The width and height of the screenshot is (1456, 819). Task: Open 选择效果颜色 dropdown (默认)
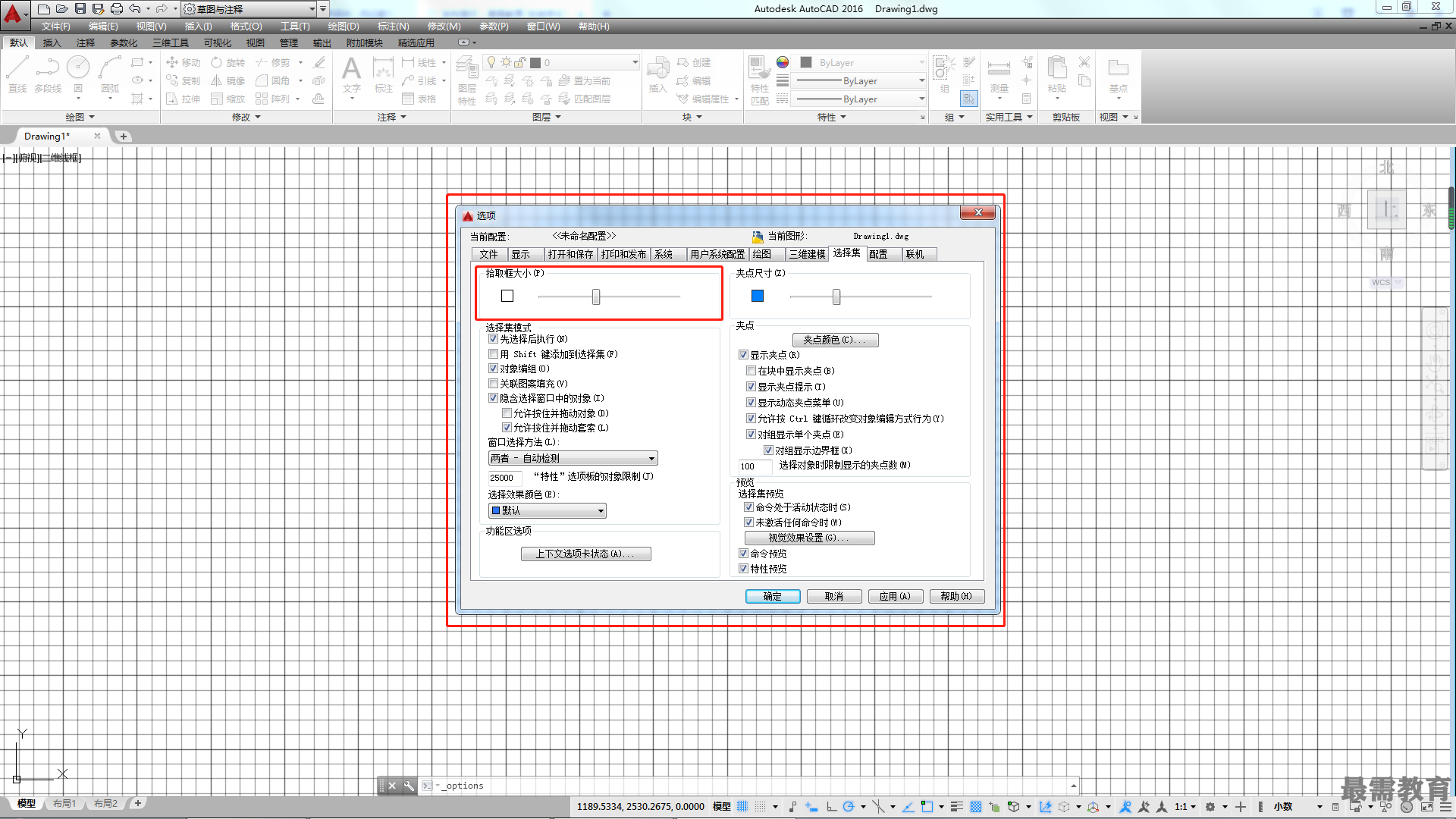pos(547,511)
